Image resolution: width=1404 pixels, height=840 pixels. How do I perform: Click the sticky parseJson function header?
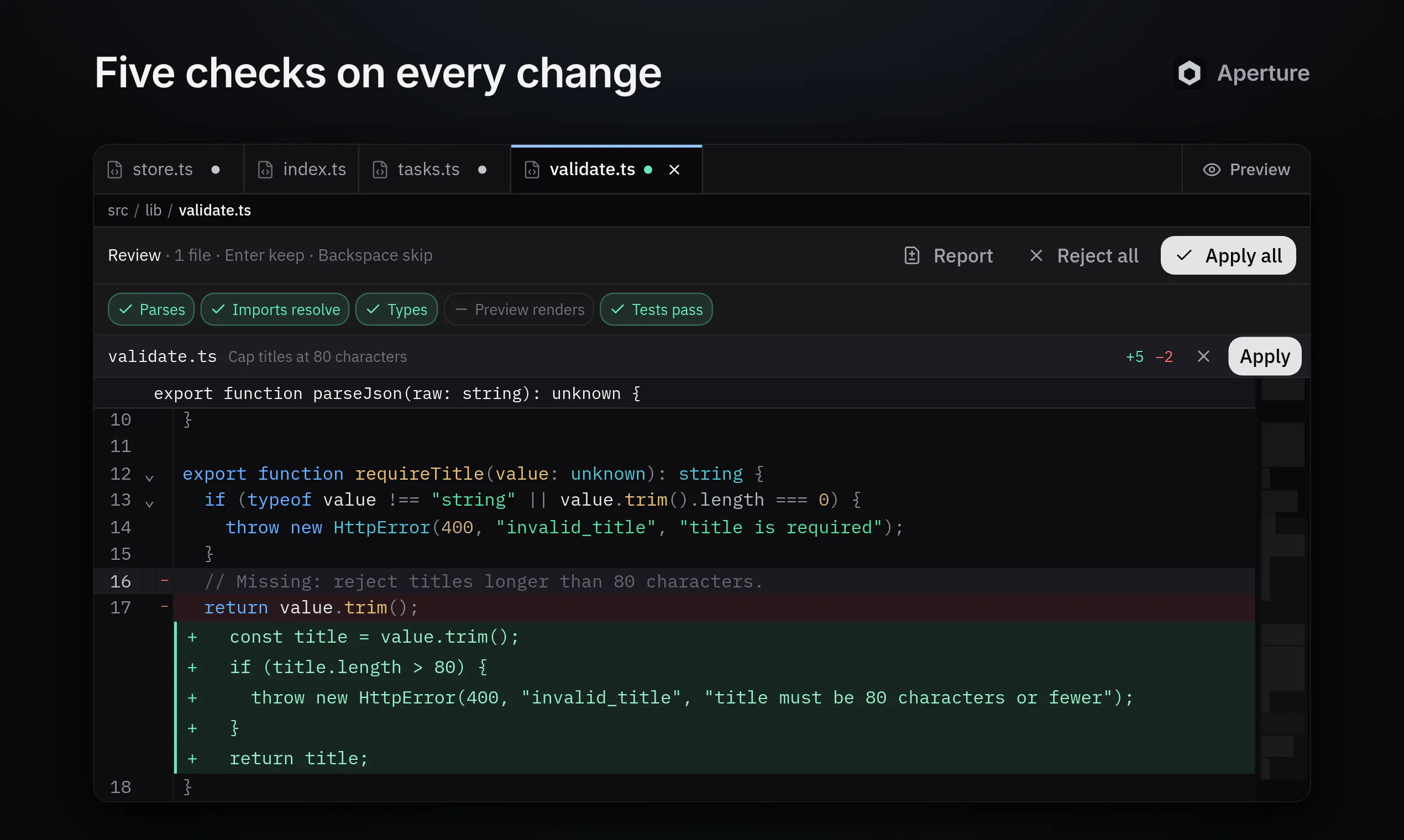pos(674,393)
